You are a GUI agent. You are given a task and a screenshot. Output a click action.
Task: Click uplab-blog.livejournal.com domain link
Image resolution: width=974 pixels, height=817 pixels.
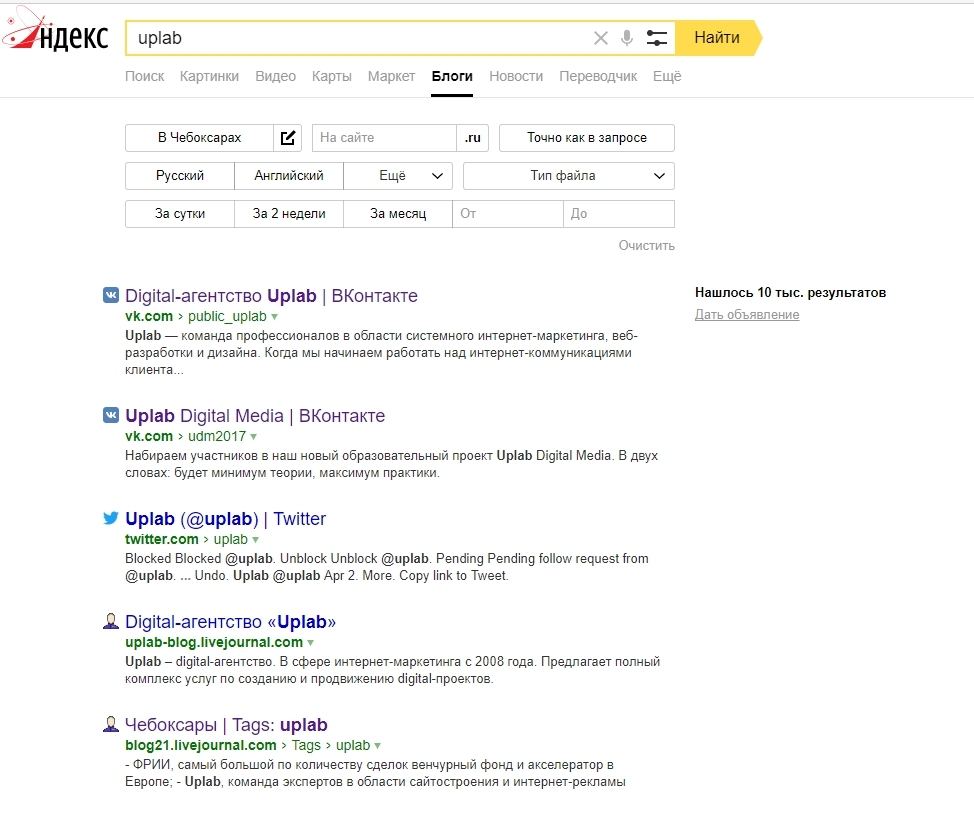(x=214, y=642)
